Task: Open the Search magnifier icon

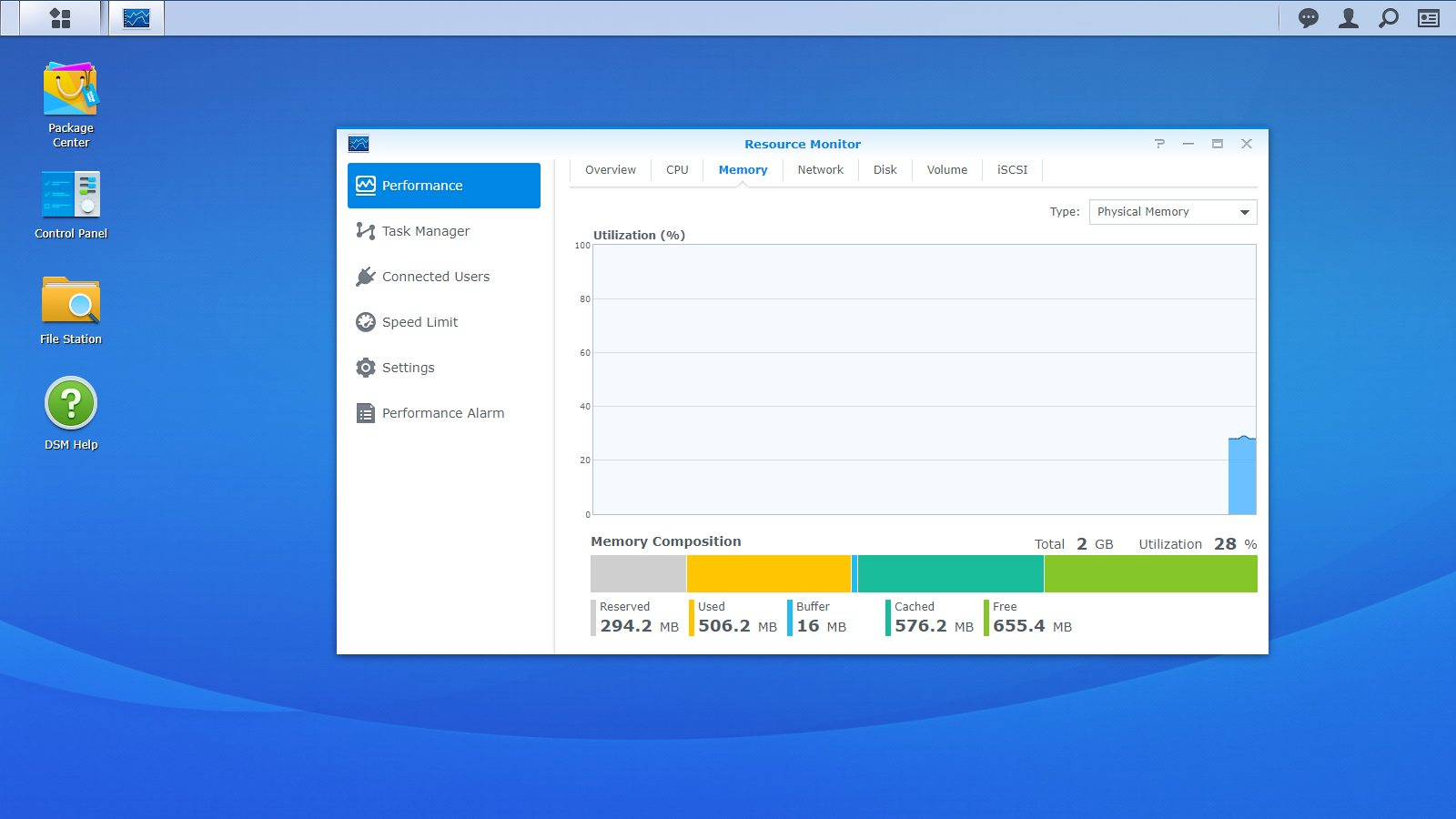Action: coord(1389,18)
